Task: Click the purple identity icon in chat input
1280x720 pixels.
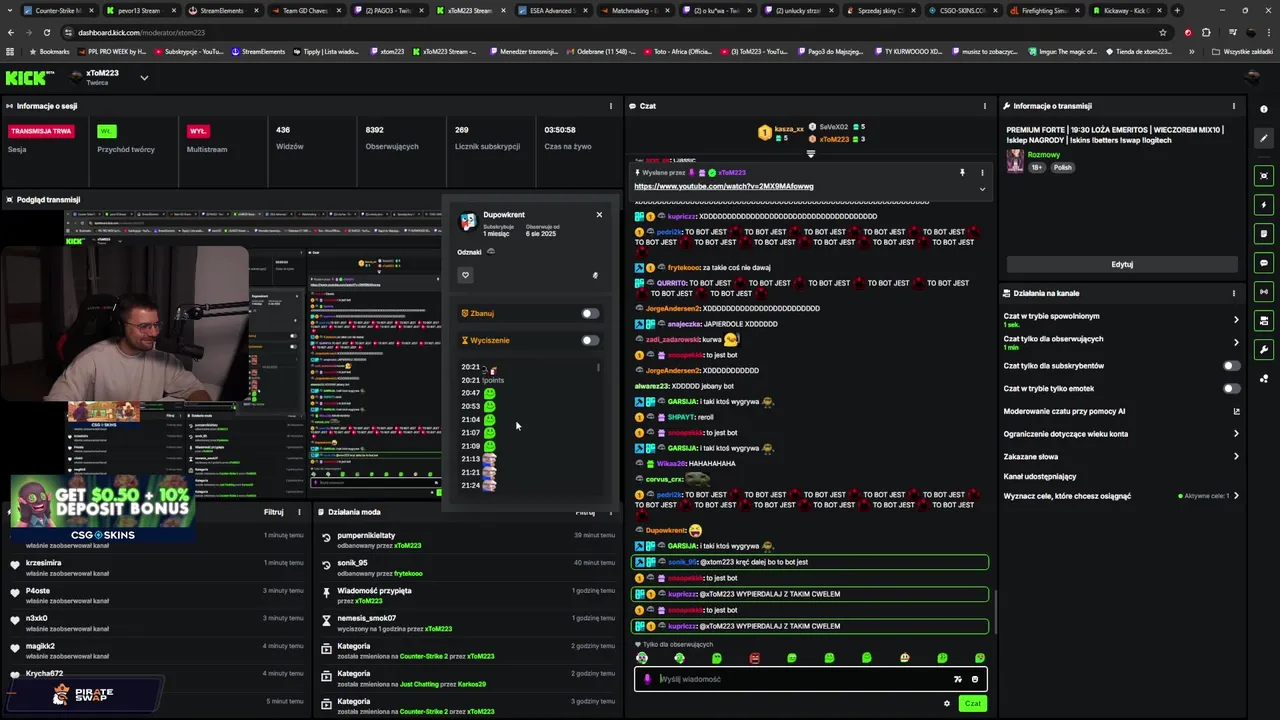Action: click(x=647, y=679)
